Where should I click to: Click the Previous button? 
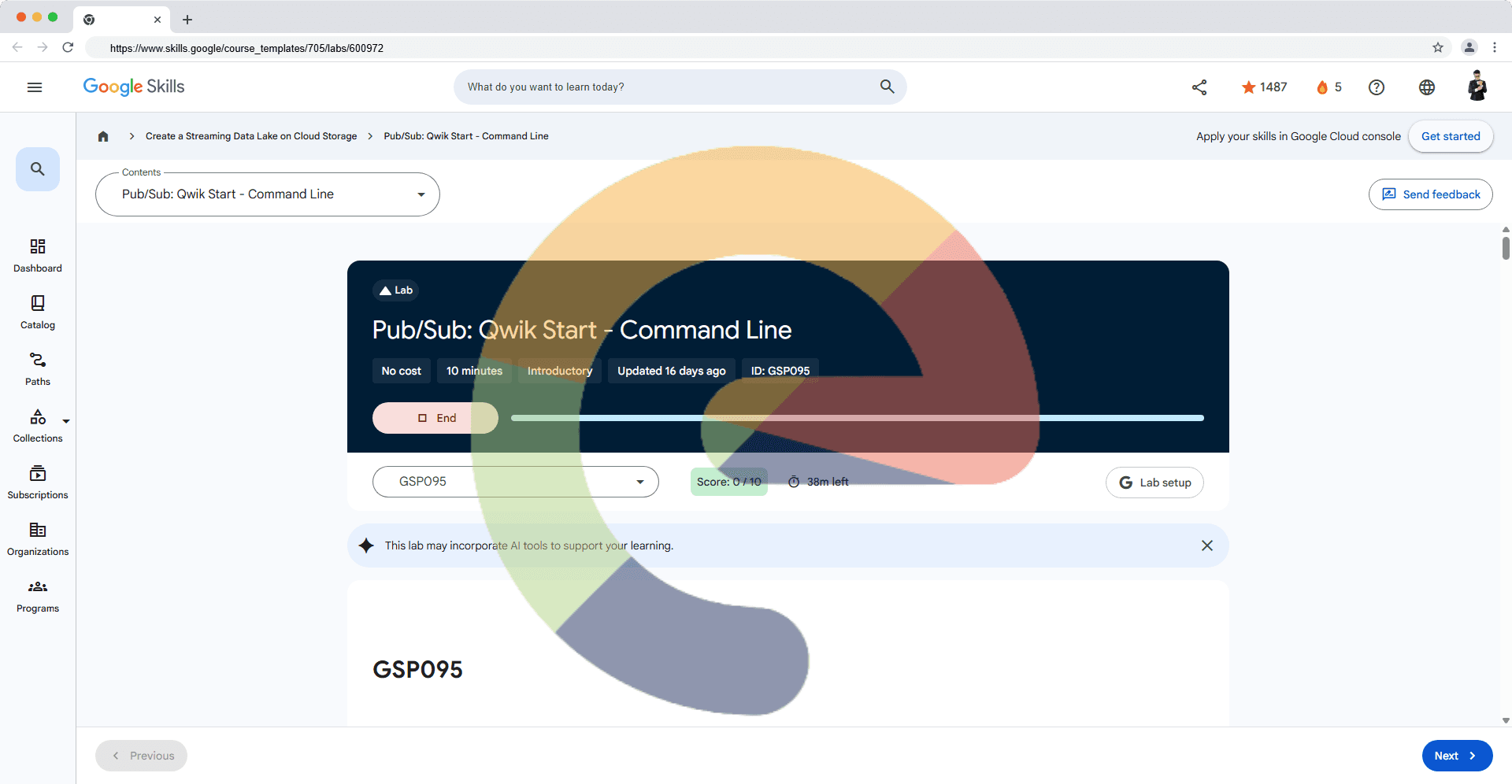142,756
